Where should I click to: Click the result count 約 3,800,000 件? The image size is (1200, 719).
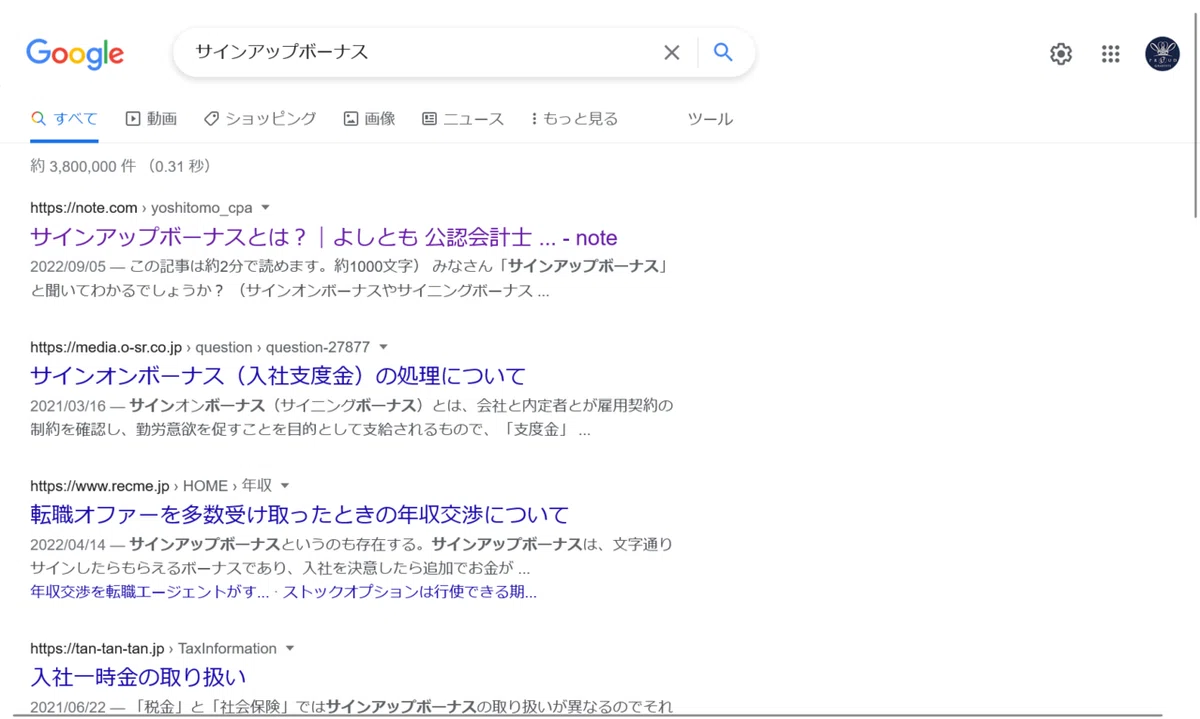pos(83,166)
